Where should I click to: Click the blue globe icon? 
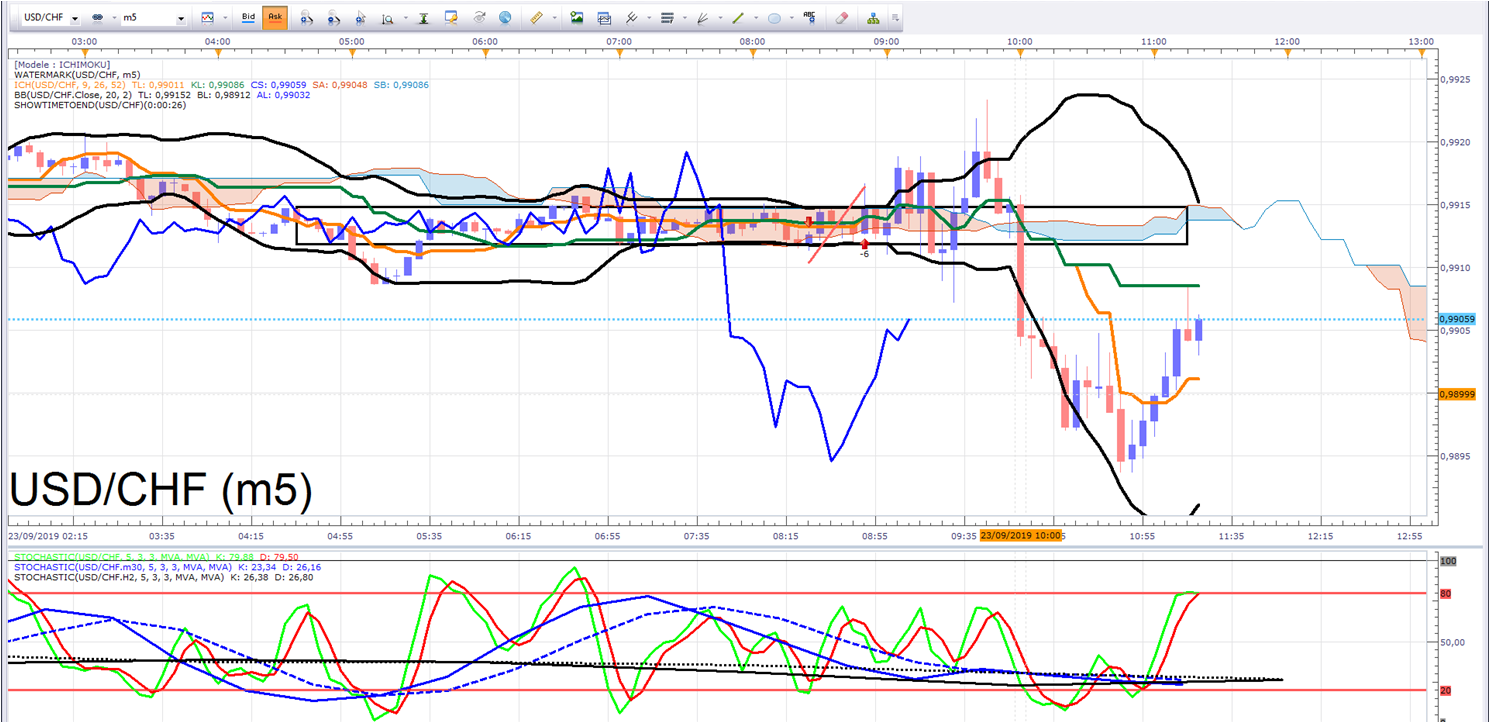[x=505, y=18]
